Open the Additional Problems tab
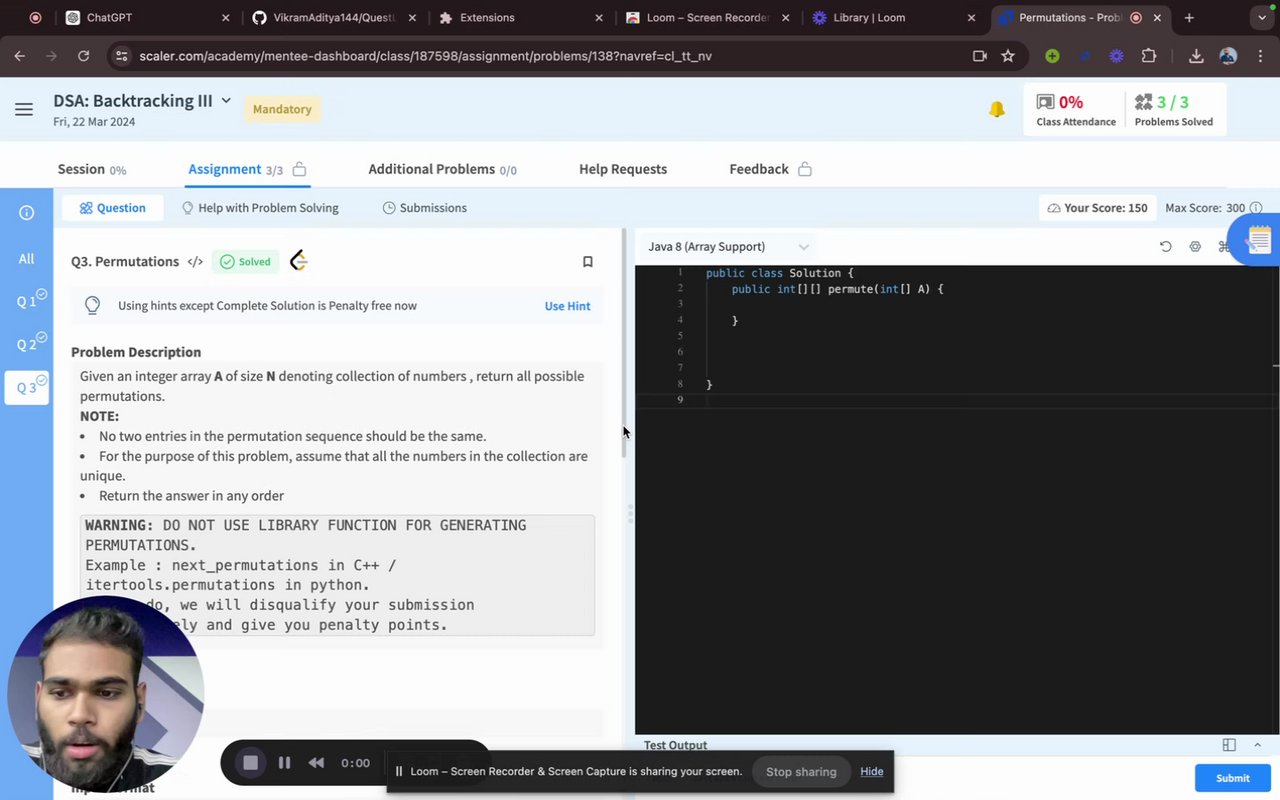 441,169
